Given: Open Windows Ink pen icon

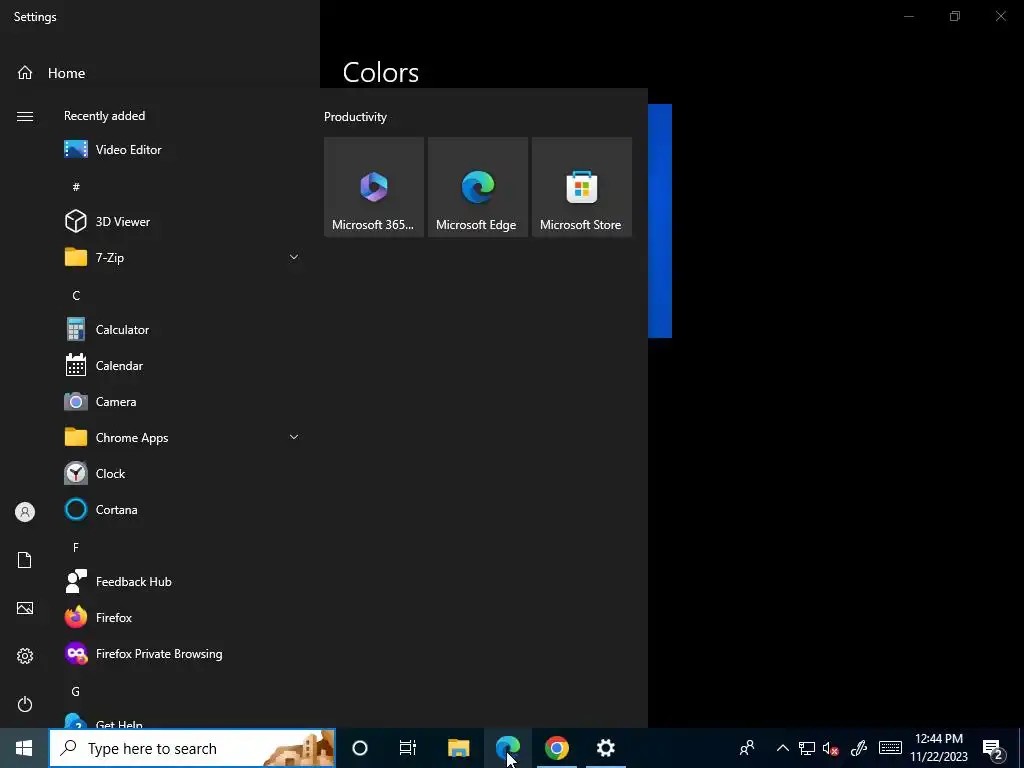Looking at the screenshot, I should pos(858,748).
